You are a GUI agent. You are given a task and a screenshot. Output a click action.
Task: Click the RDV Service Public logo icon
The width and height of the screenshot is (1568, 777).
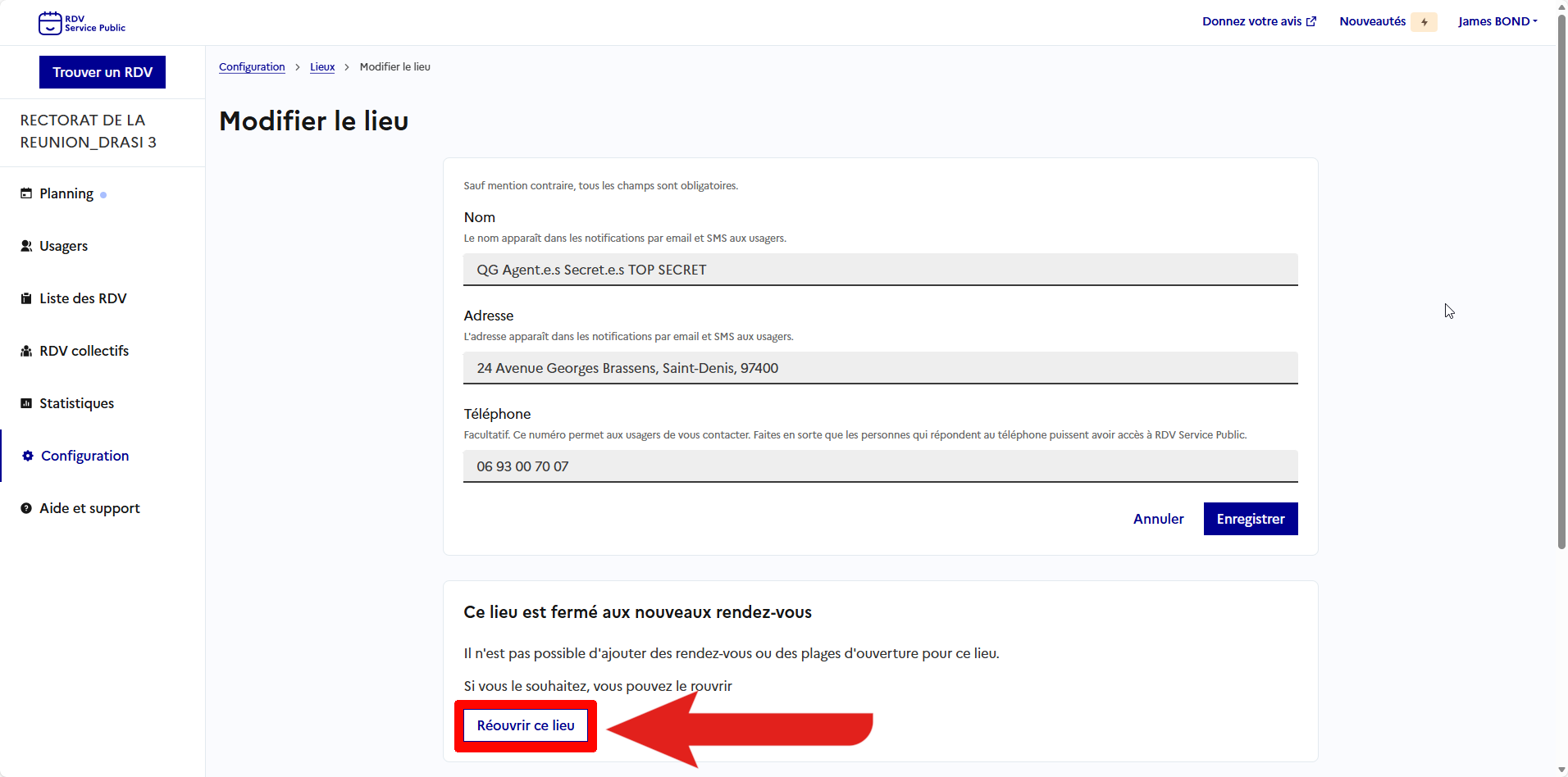(x=50, y=23)
